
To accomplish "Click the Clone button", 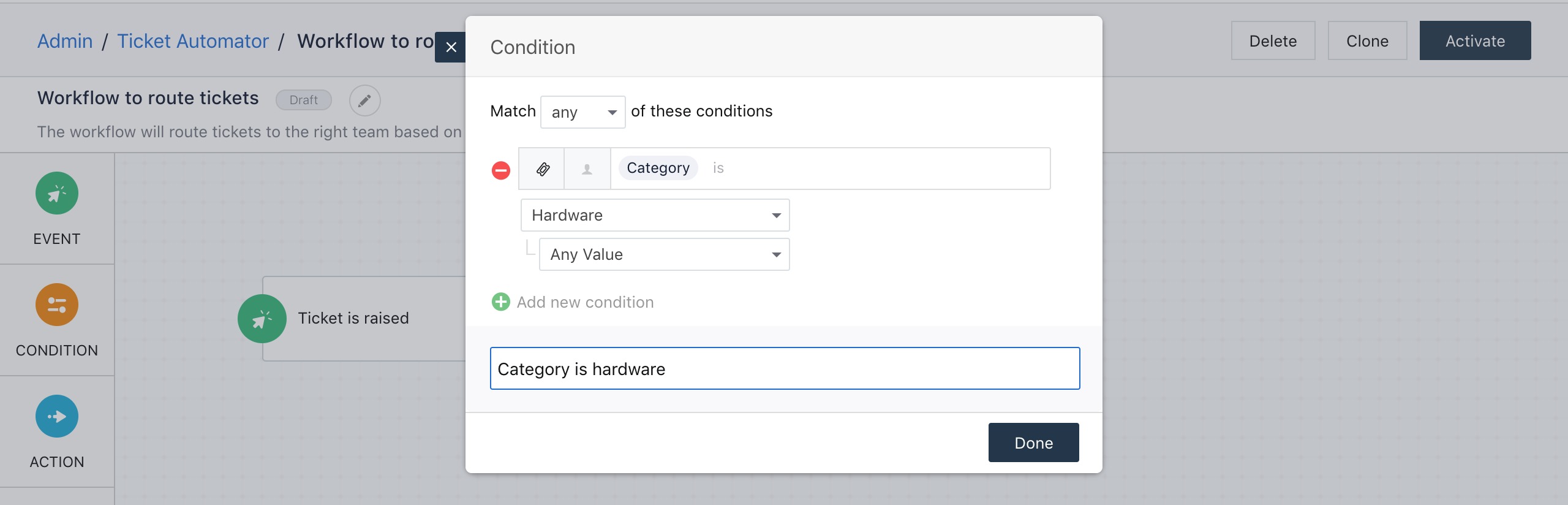I will click(1367, 41).
